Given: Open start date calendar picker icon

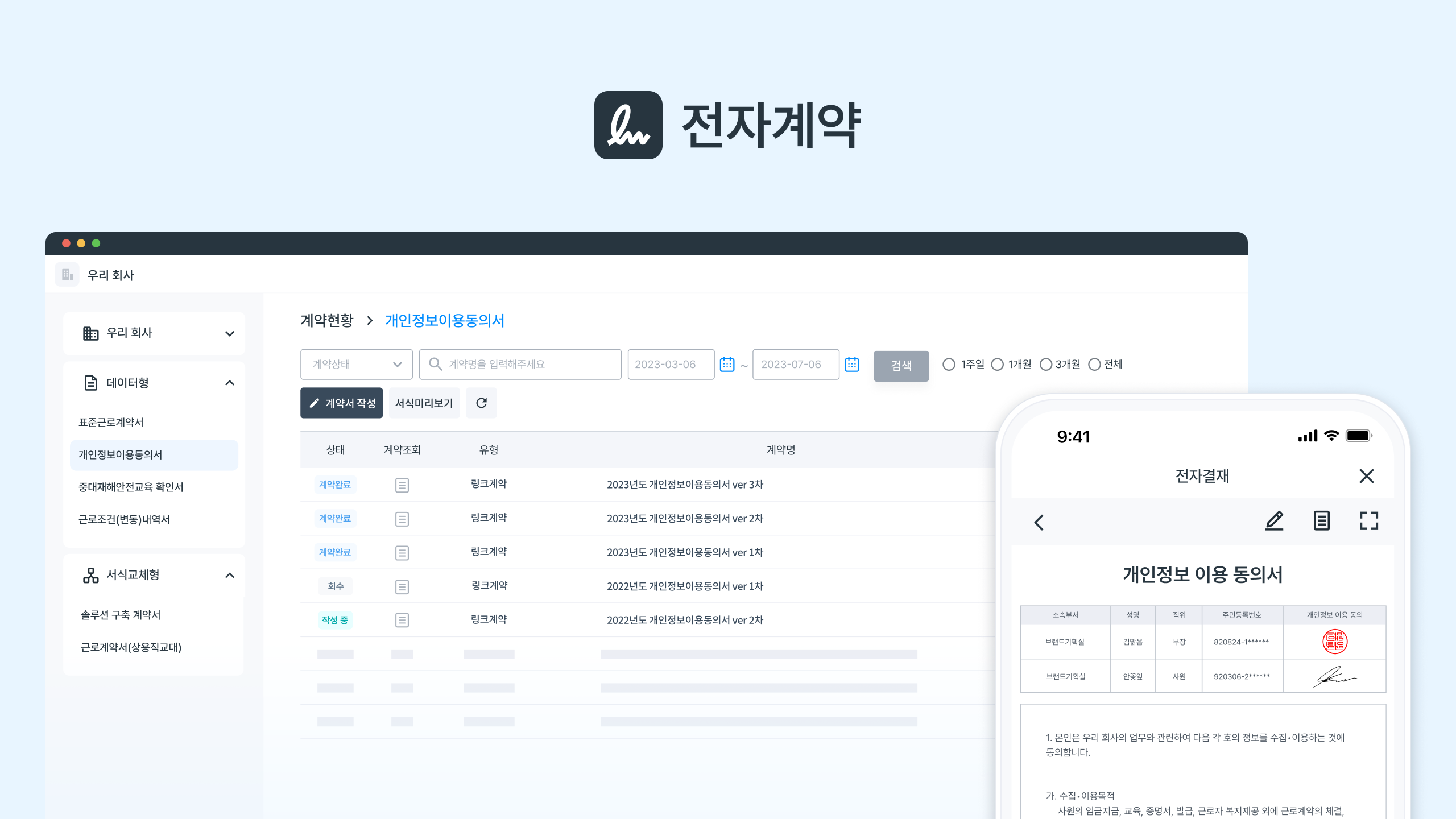Looking at the screenshot, I should tap(727, 365).
